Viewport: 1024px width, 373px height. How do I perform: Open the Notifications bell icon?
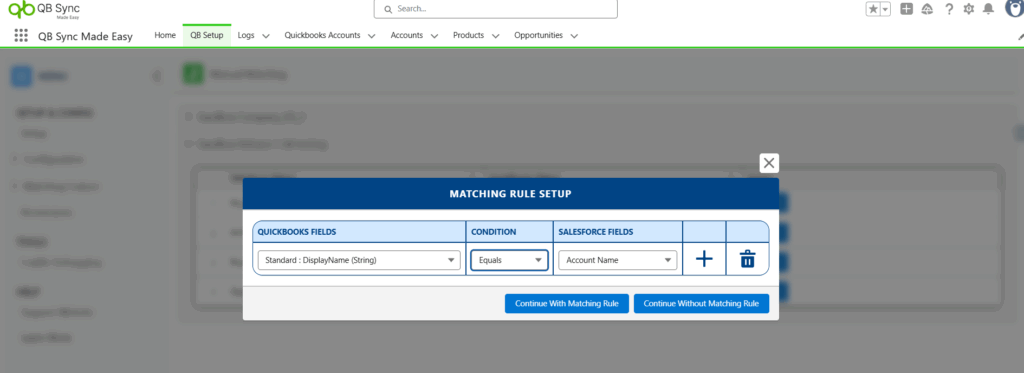[989, 8]
